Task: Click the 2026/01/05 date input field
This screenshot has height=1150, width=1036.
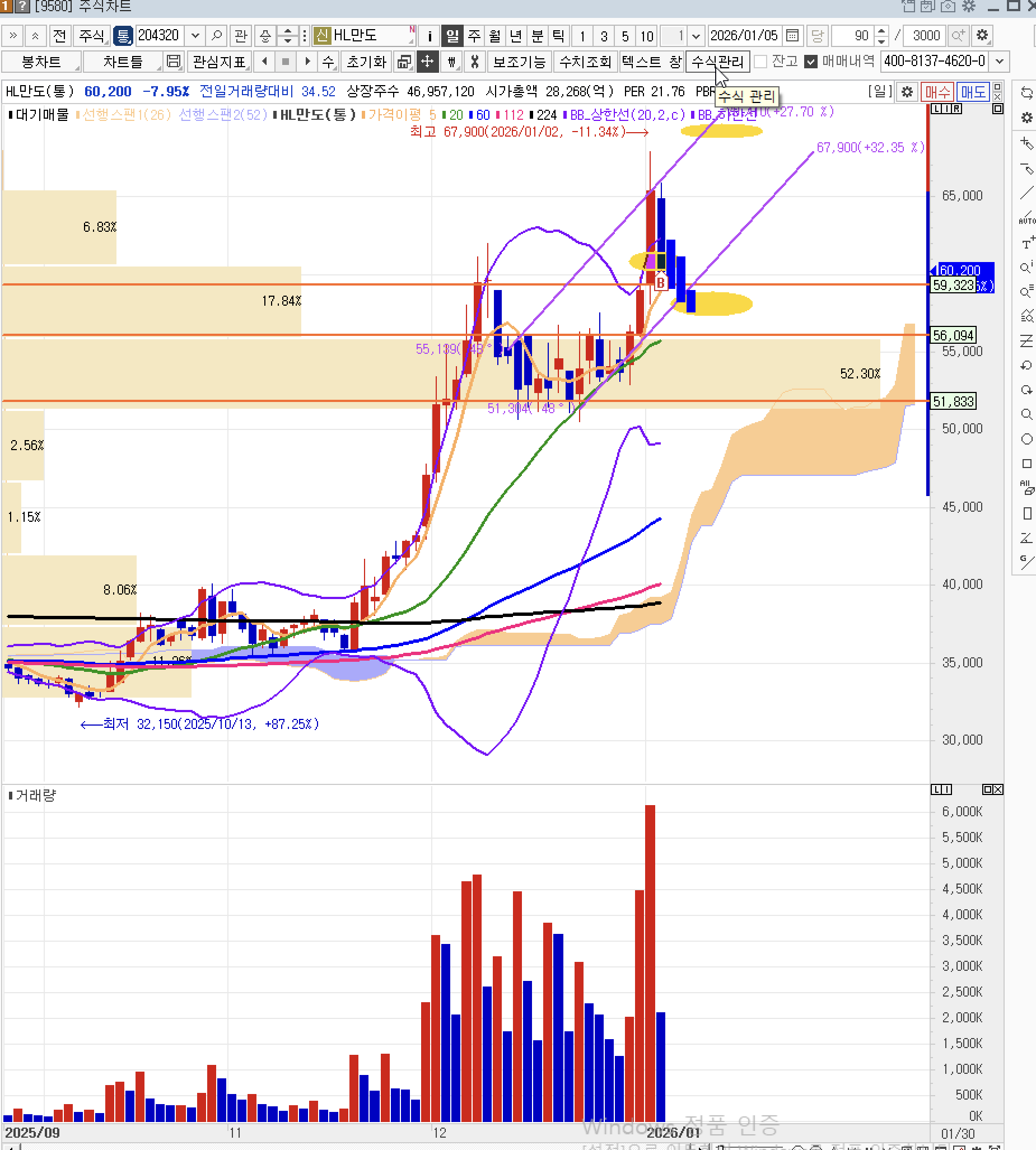Action: [x=744, y=36]
